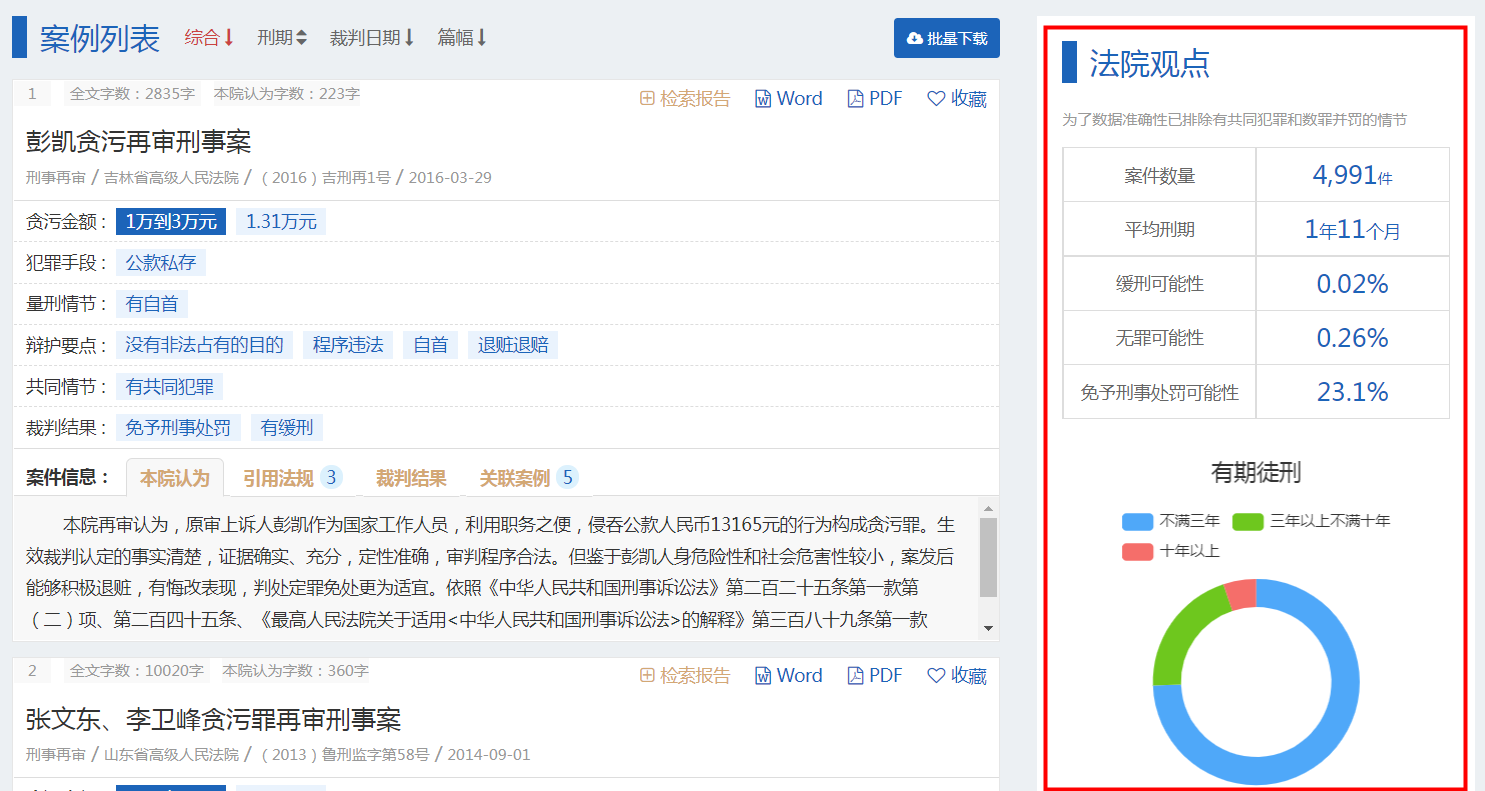
Task: Open 检索报告 for the first case
Action: point(685,98)
